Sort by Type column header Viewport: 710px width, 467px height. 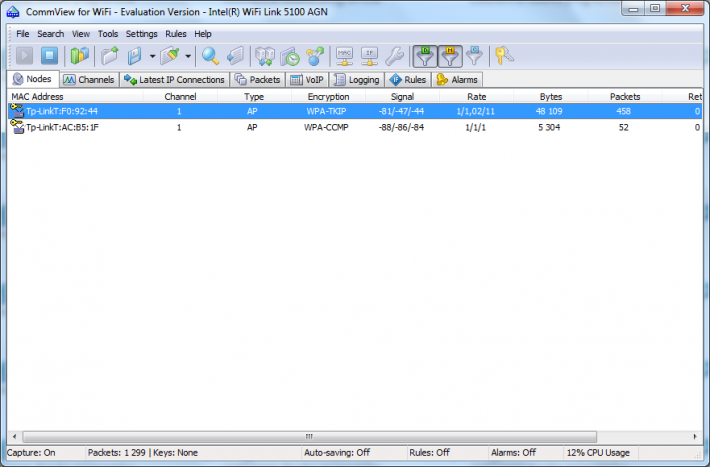pyautogui.click(x=254, y=96)
